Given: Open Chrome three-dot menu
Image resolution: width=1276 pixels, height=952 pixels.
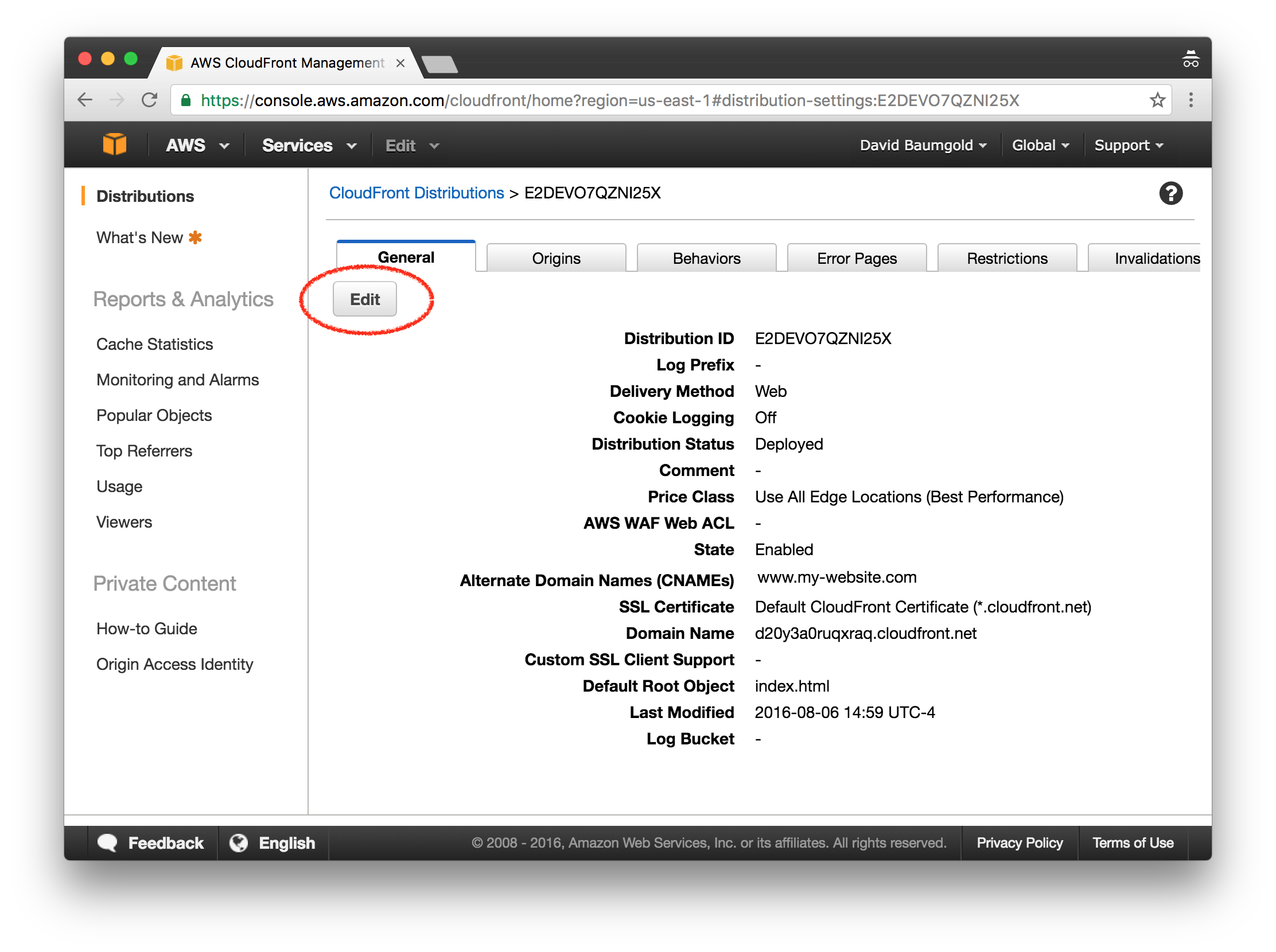Looking at the screenshot, I should [1191, 100].
